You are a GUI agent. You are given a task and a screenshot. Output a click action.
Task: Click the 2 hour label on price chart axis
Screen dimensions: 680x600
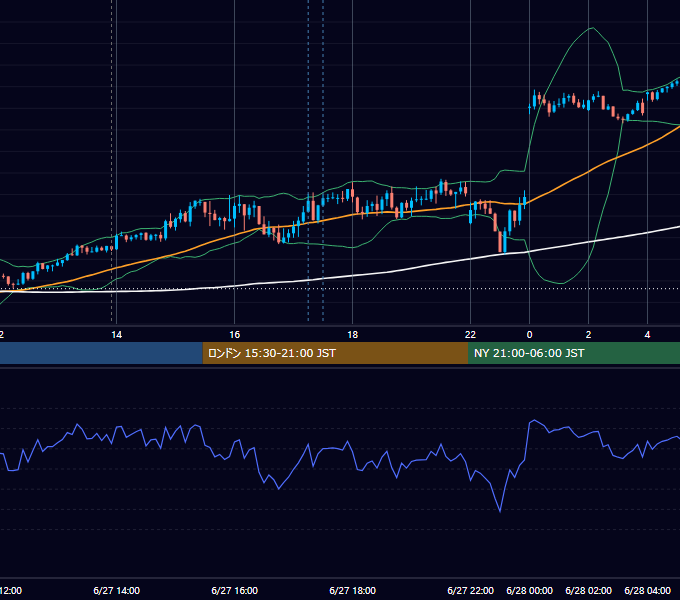coord(588,334)
